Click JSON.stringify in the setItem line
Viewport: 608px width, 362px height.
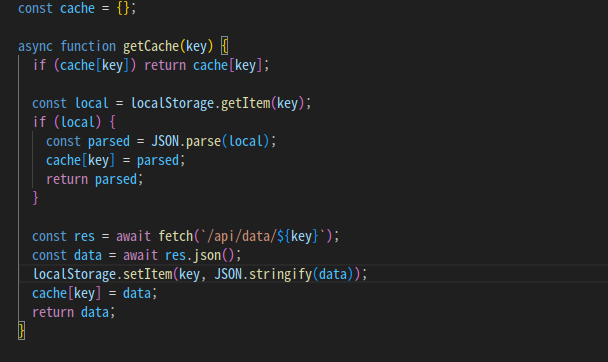pos(263,274)
